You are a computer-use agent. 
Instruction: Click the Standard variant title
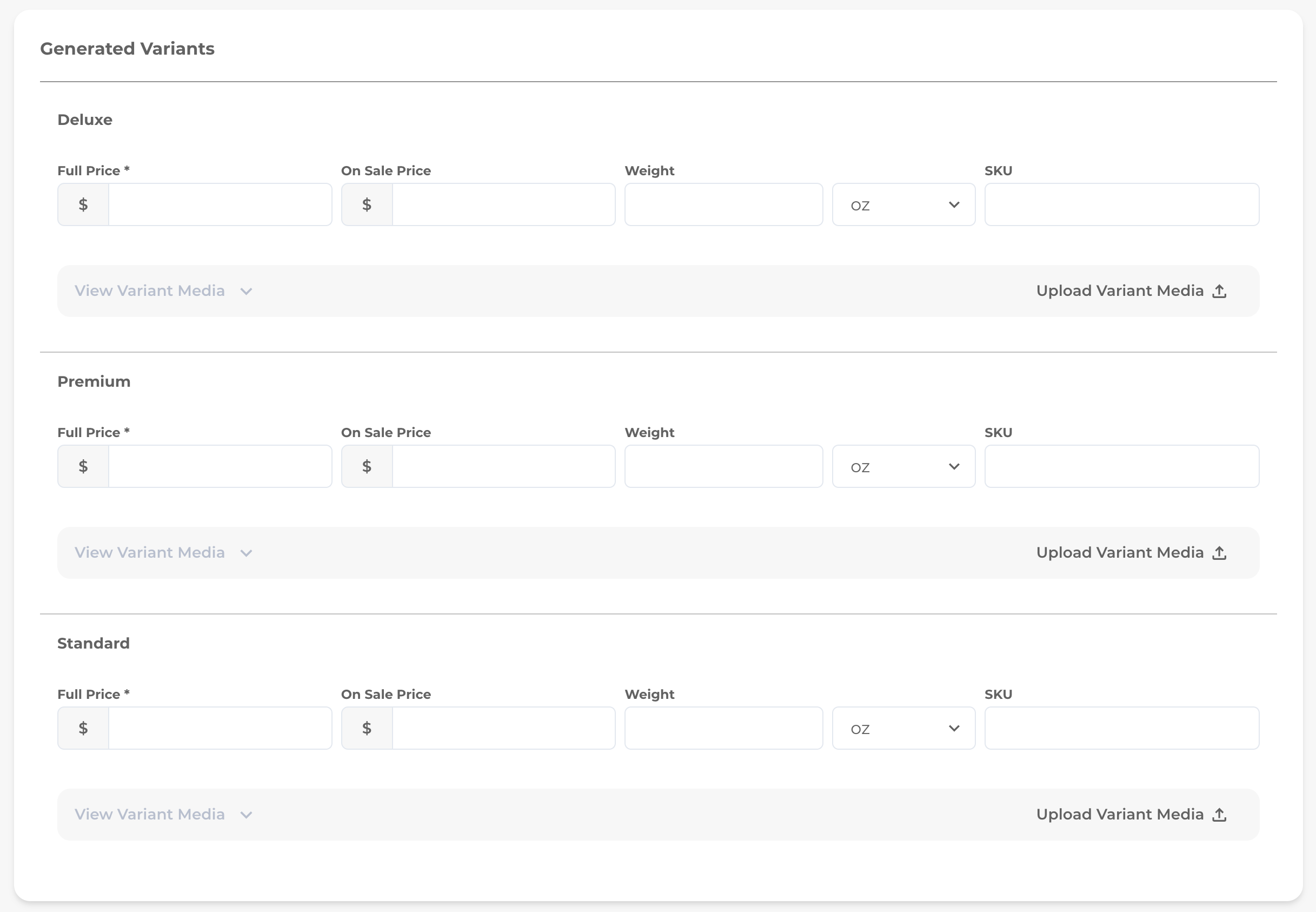(94, 643)
